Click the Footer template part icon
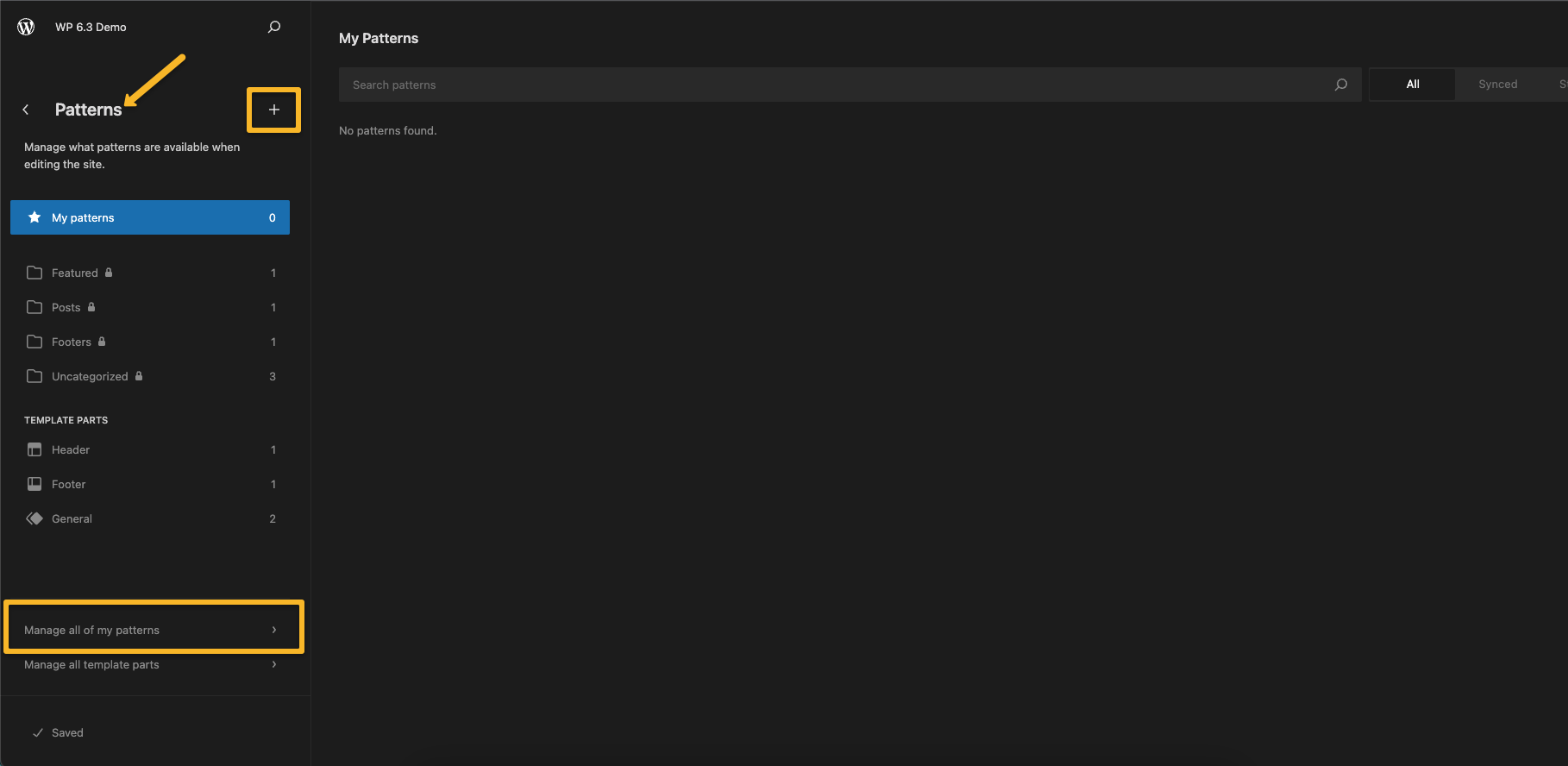Screen dimensions: 1568x766 click(34, 484)
